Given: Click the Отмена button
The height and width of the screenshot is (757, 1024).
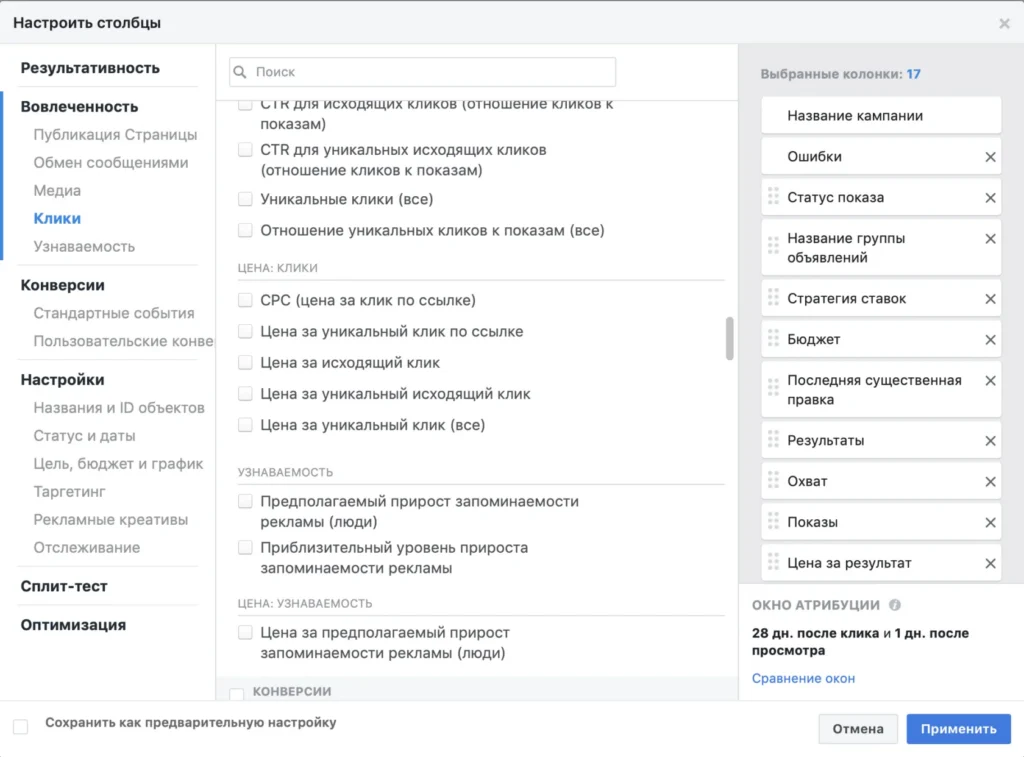Looking at the screenshot, I should pyautogui.click(x=857, y=729).
